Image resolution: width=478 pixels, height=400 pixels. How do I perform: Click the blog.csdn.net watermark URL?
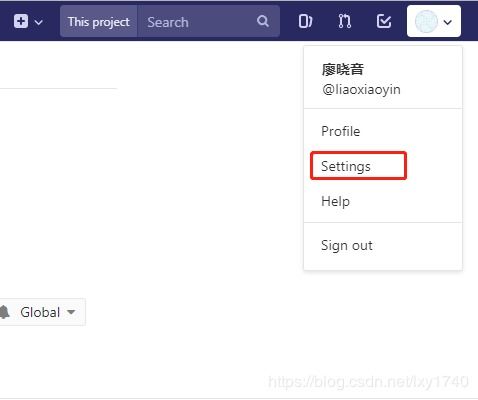pos(368,382)
